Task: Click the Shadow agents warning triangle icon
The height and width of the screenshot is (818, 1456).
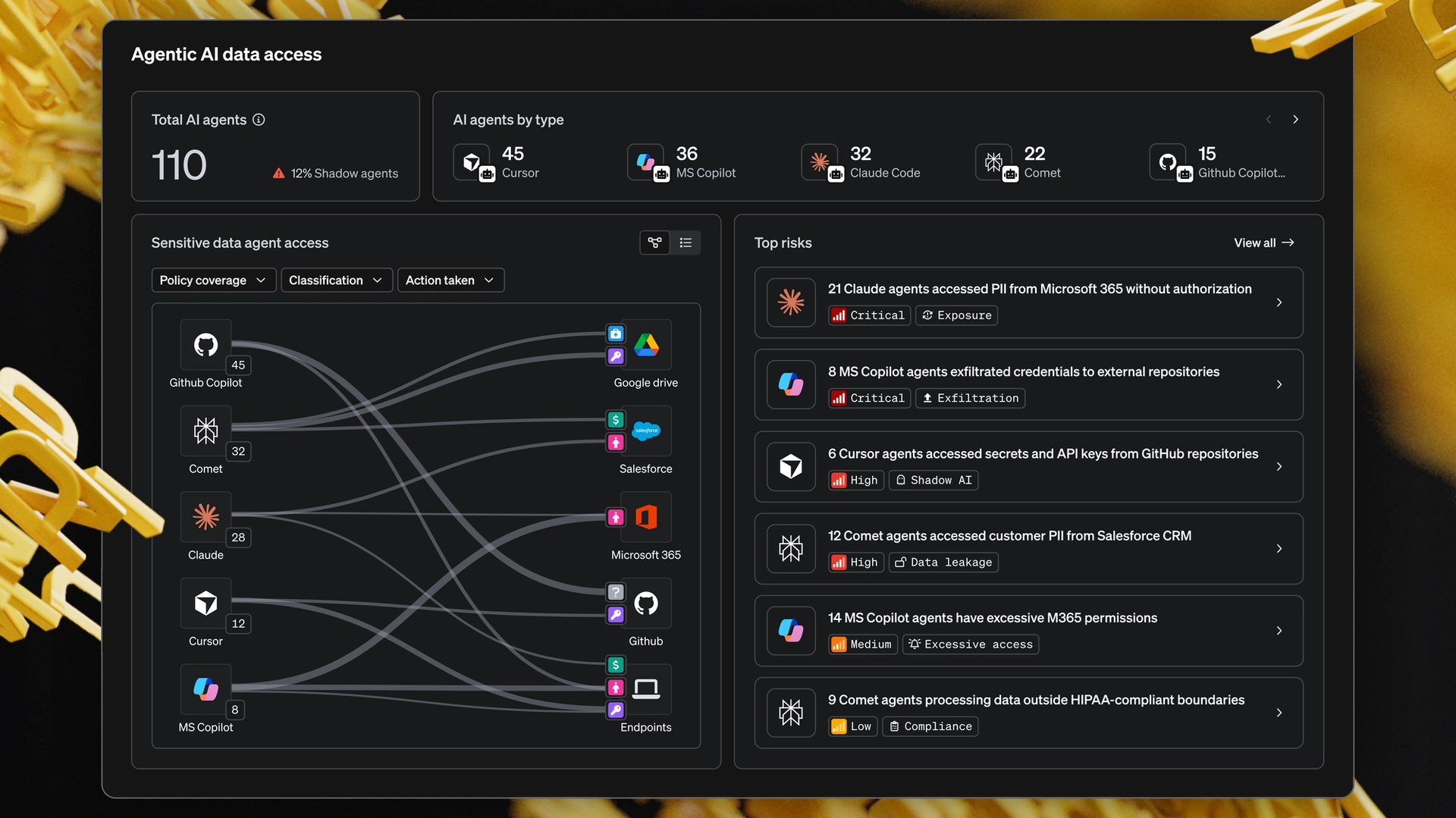Action: click(279, 174)
